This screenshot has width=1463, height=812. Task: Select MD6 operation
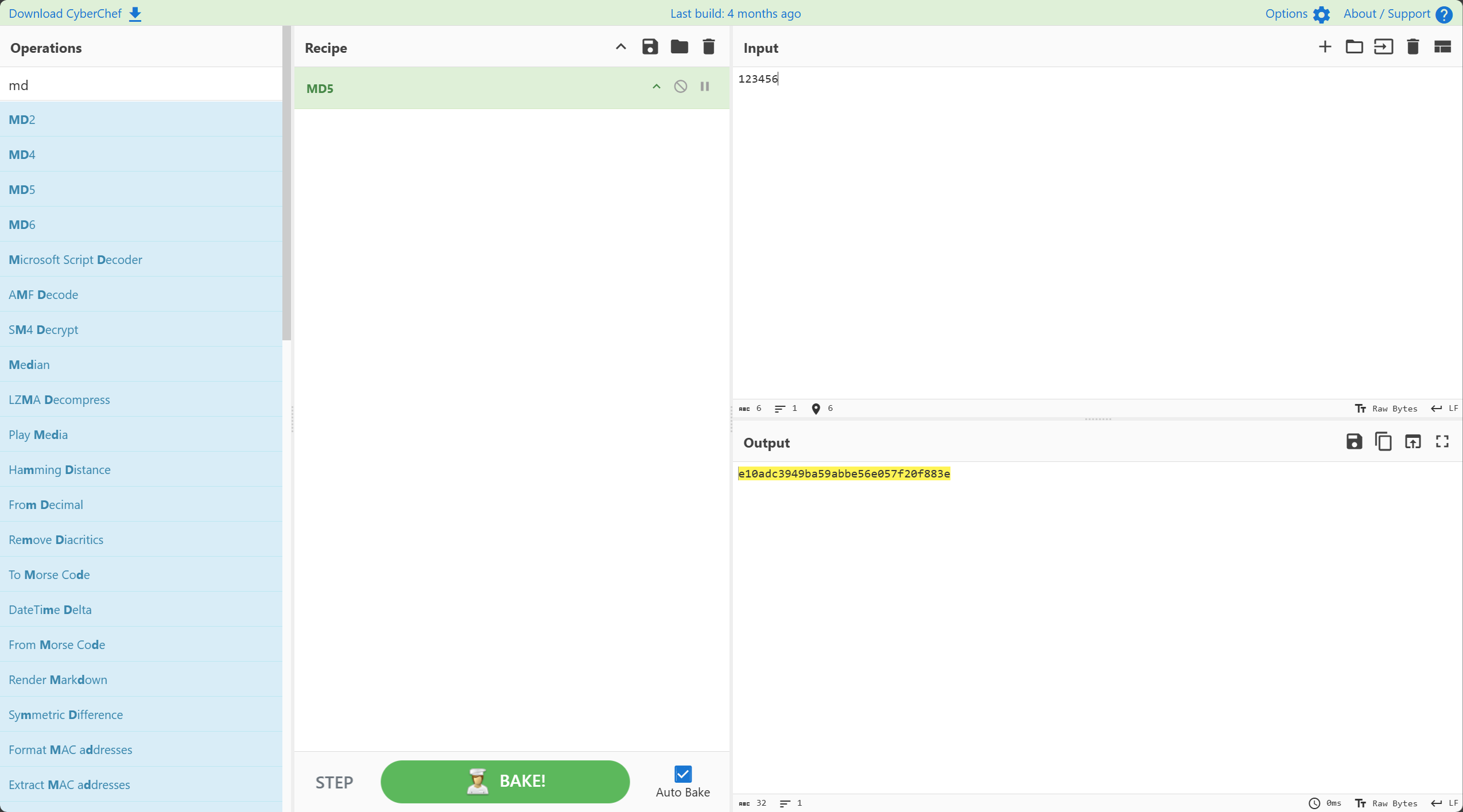coord(141,224)
